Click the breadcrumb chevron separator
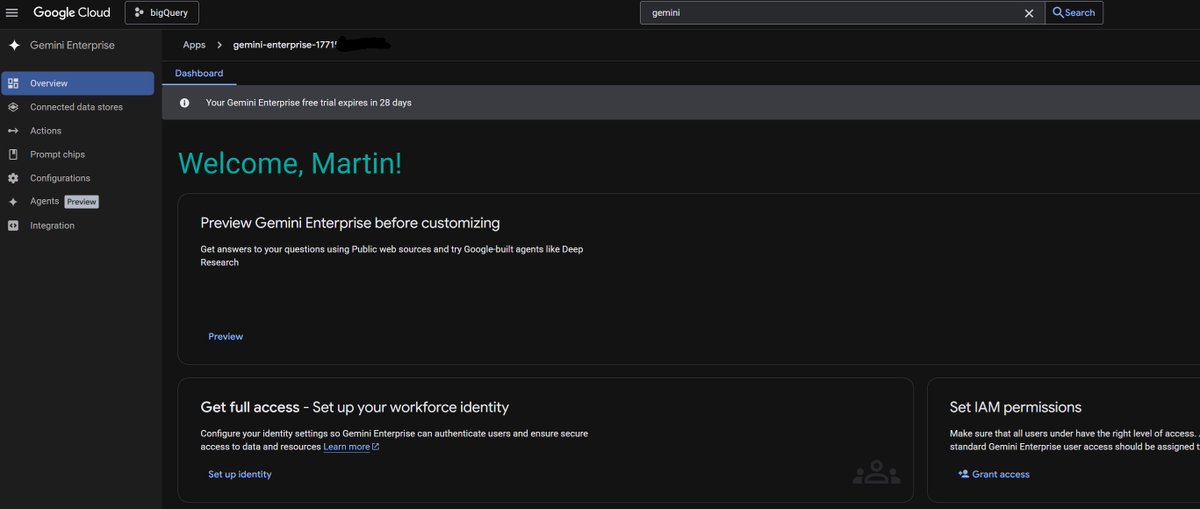 (219, 45)
